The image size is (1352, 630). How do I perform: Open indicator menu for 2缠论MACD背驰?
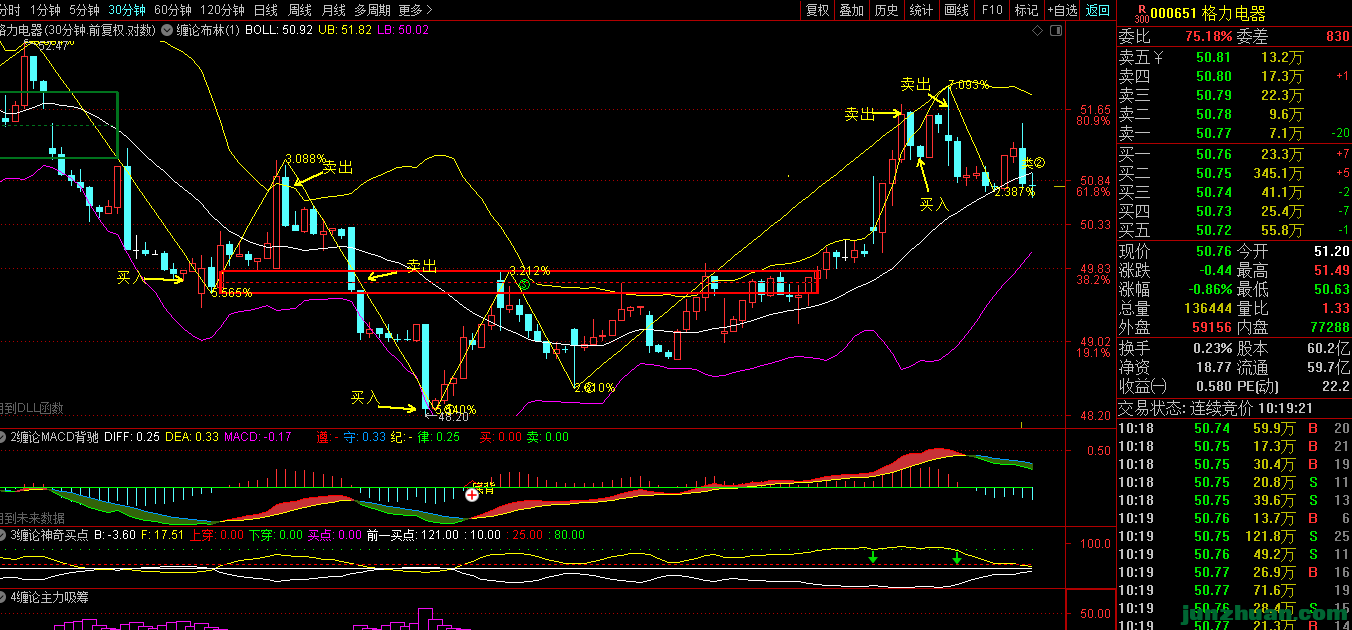pos(4,437)
